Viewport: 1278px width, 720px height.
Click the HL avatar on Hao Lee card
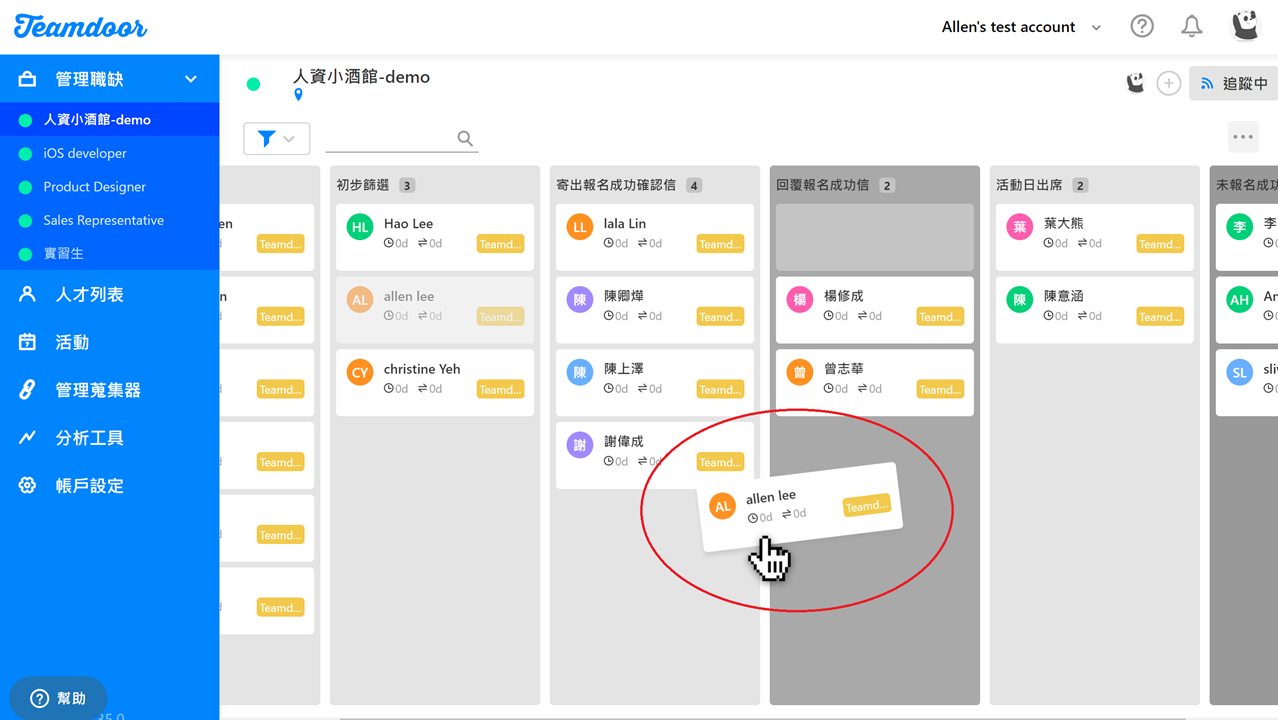click(x=360, y=227)
